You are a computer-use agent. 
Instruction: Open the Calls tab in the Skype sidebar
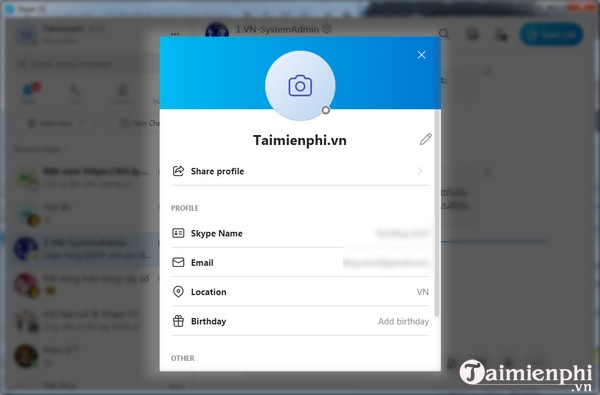tap(75, 94)
